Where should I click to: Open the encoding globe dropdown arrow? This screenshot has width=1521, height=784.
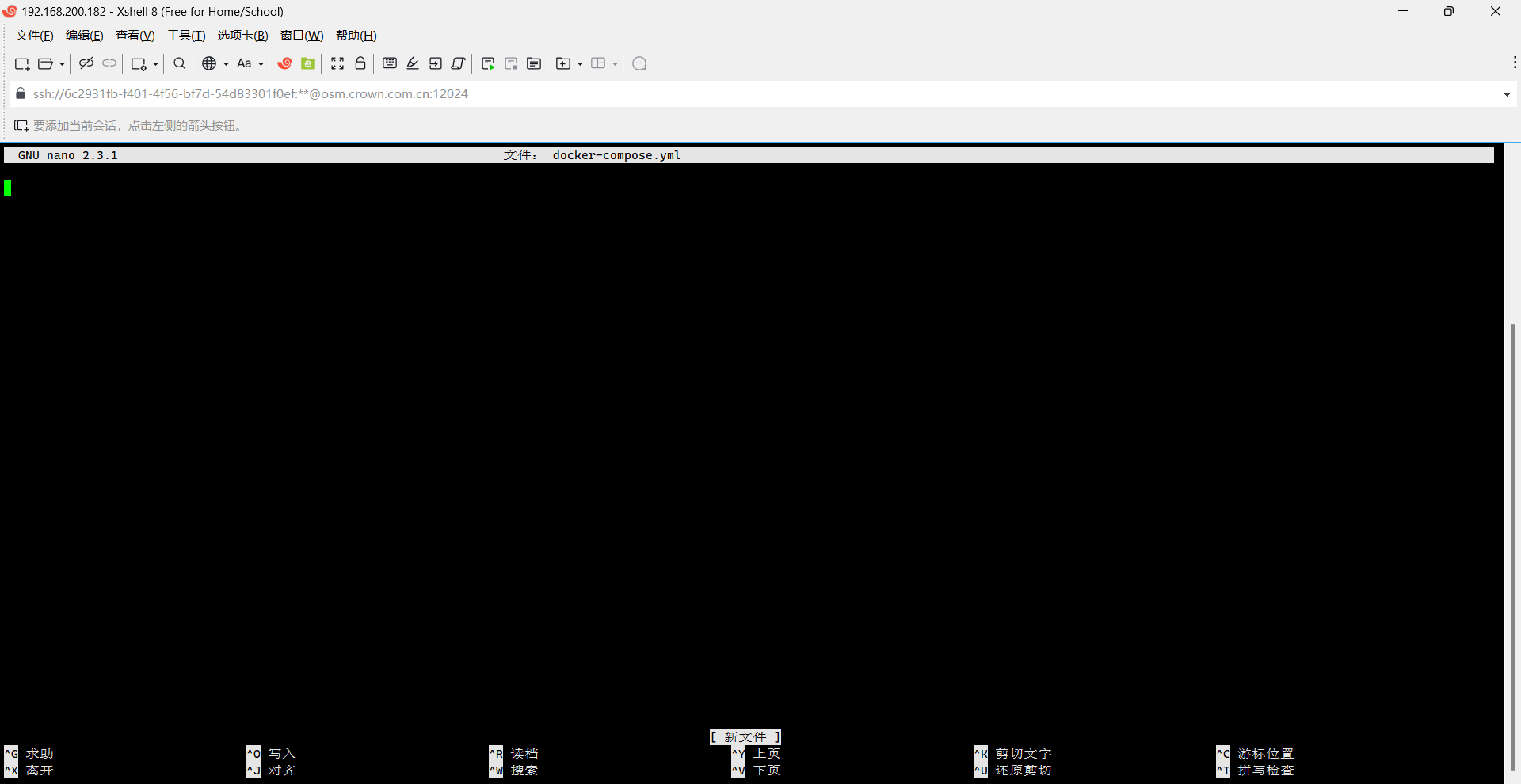(x=224, y=63)
